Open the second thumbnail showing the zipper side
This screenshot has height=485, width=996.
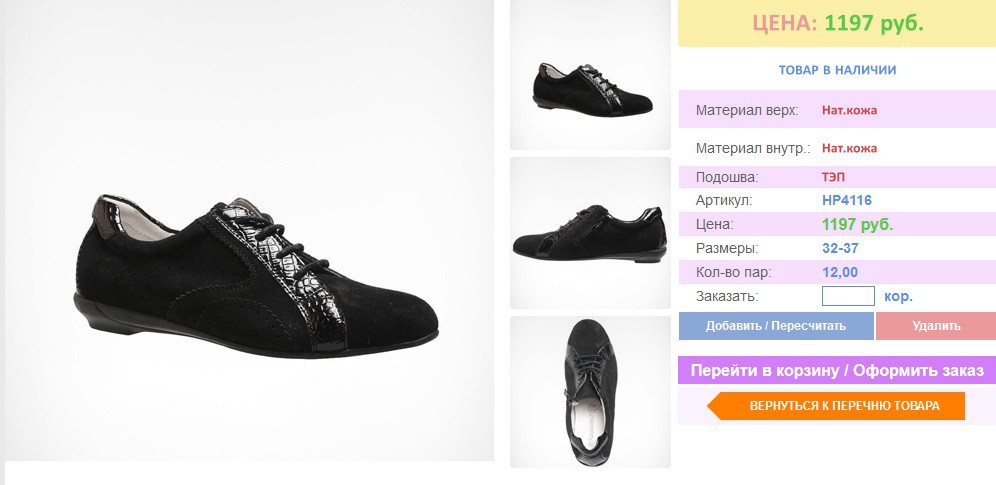[590, 233]
